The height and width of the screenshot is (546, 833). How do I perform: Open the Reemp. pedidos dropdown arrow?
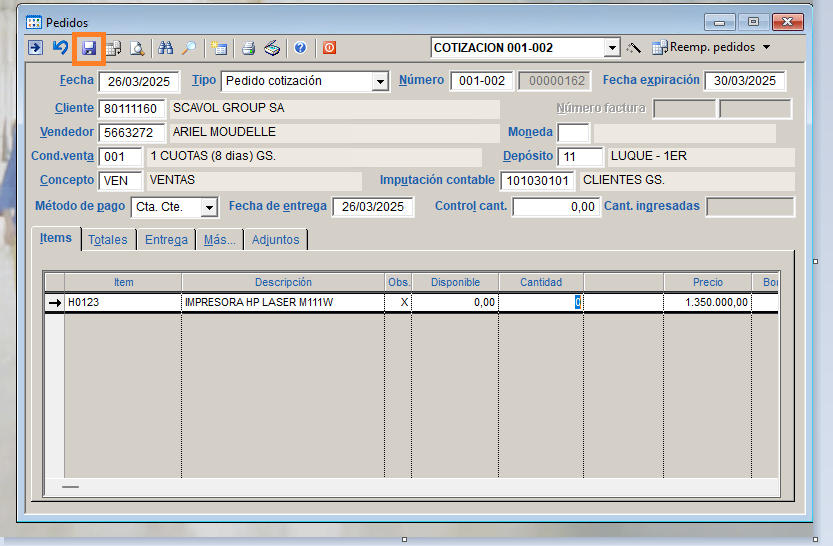[x=767, y=48]
